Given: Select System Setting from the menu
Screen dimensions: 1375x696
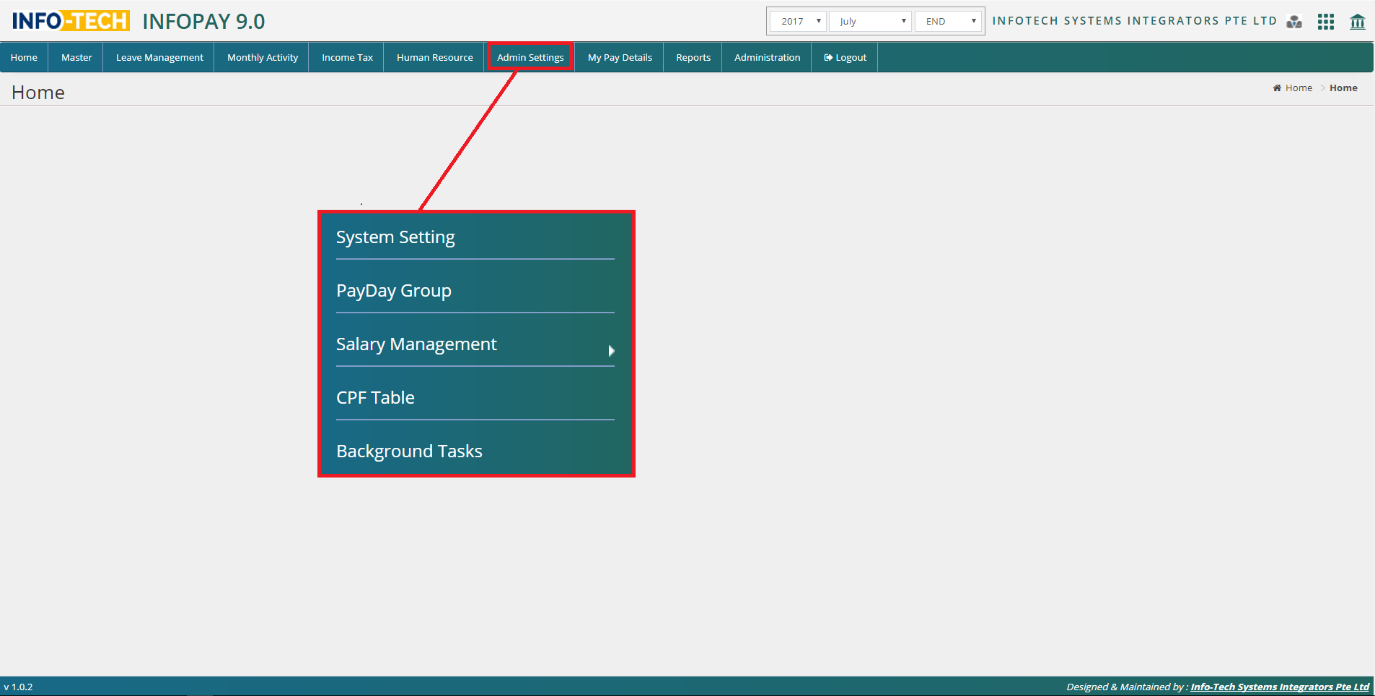Looking at the screenshot, I should click(395, 237).
